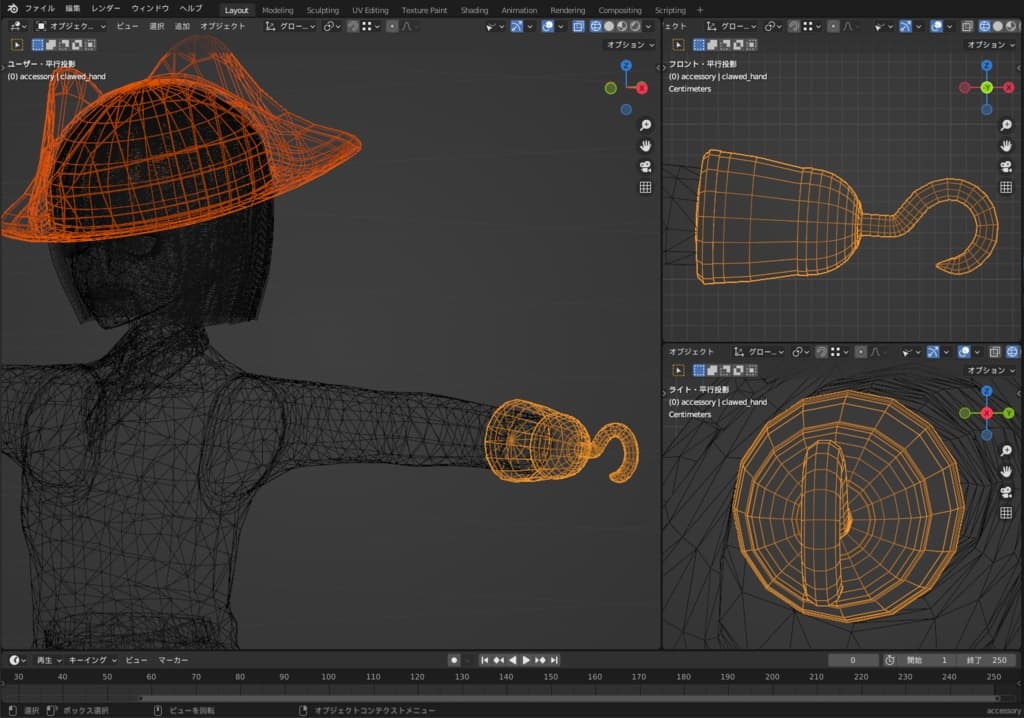Expand the オプション dropdown in main viewport
1024x718 pixels.
tap(630, 45)
